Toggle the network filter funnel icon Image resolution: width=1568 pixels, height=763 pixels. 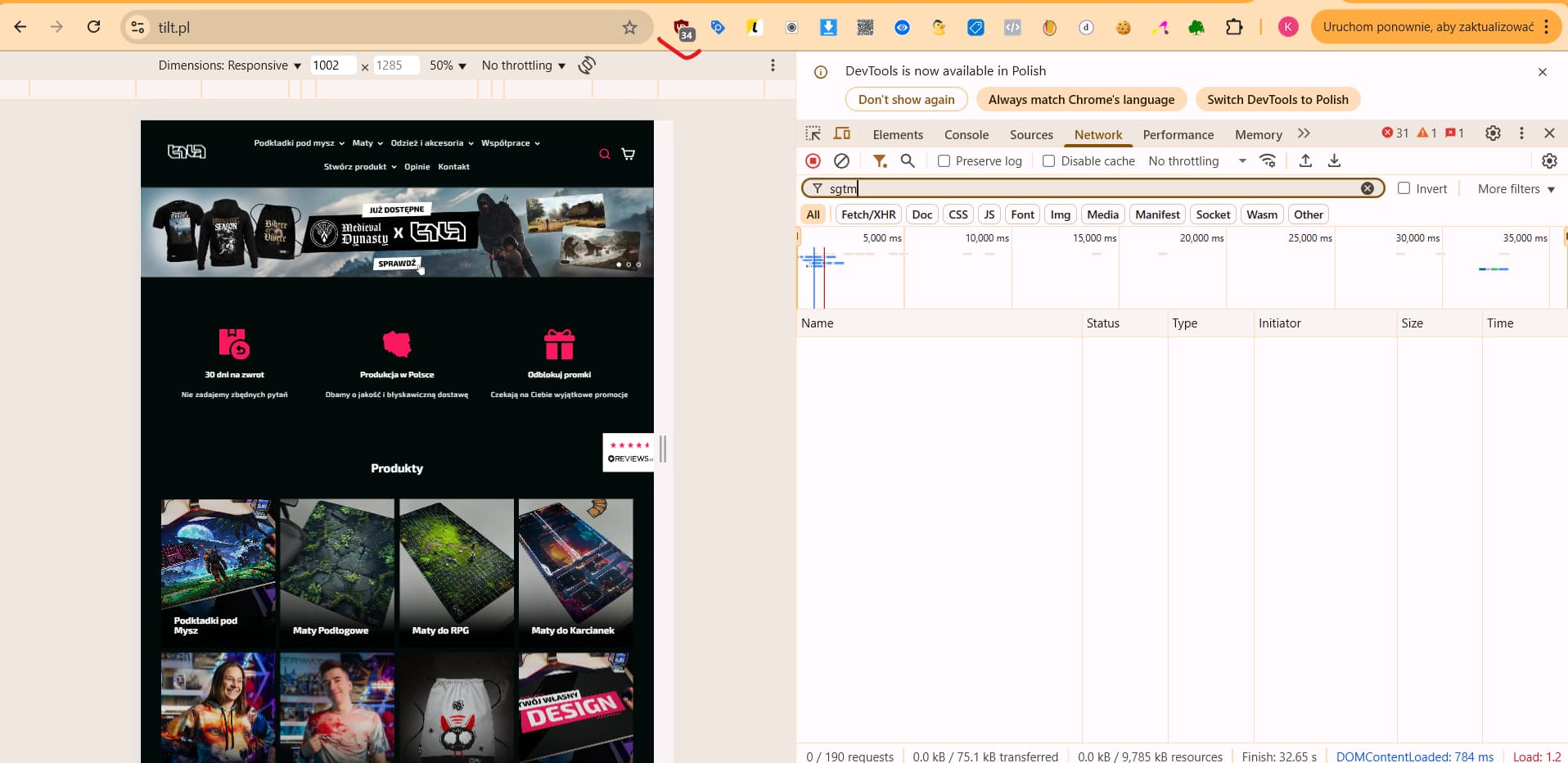880,161
